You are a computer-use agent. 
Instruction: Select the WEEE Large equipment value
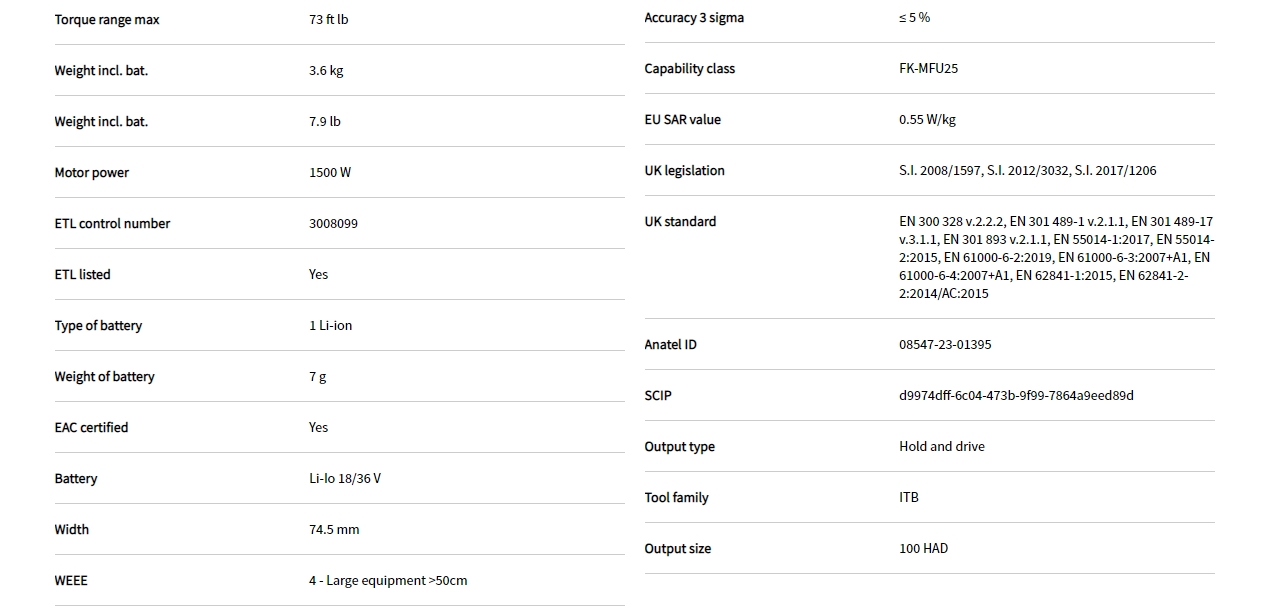pos(388,581)
